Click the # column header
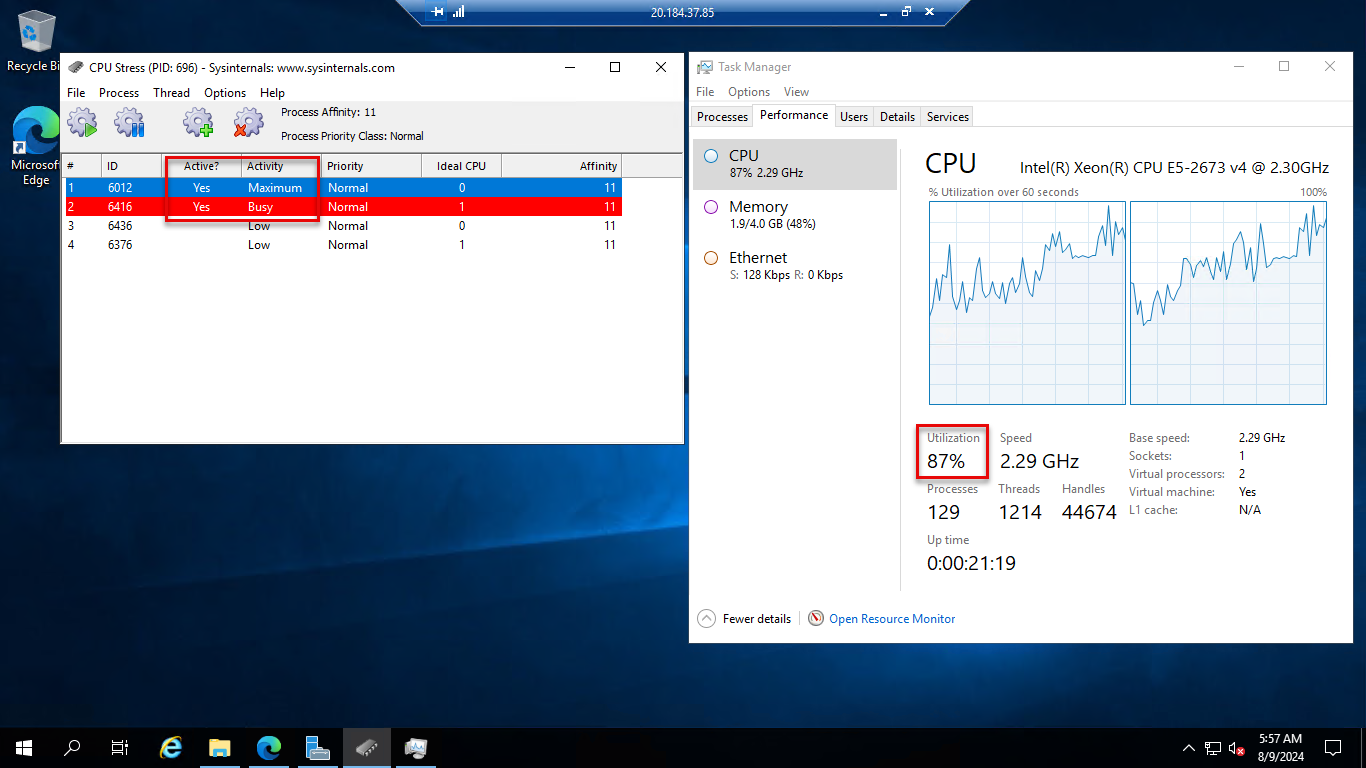 (x=81, y=166)
